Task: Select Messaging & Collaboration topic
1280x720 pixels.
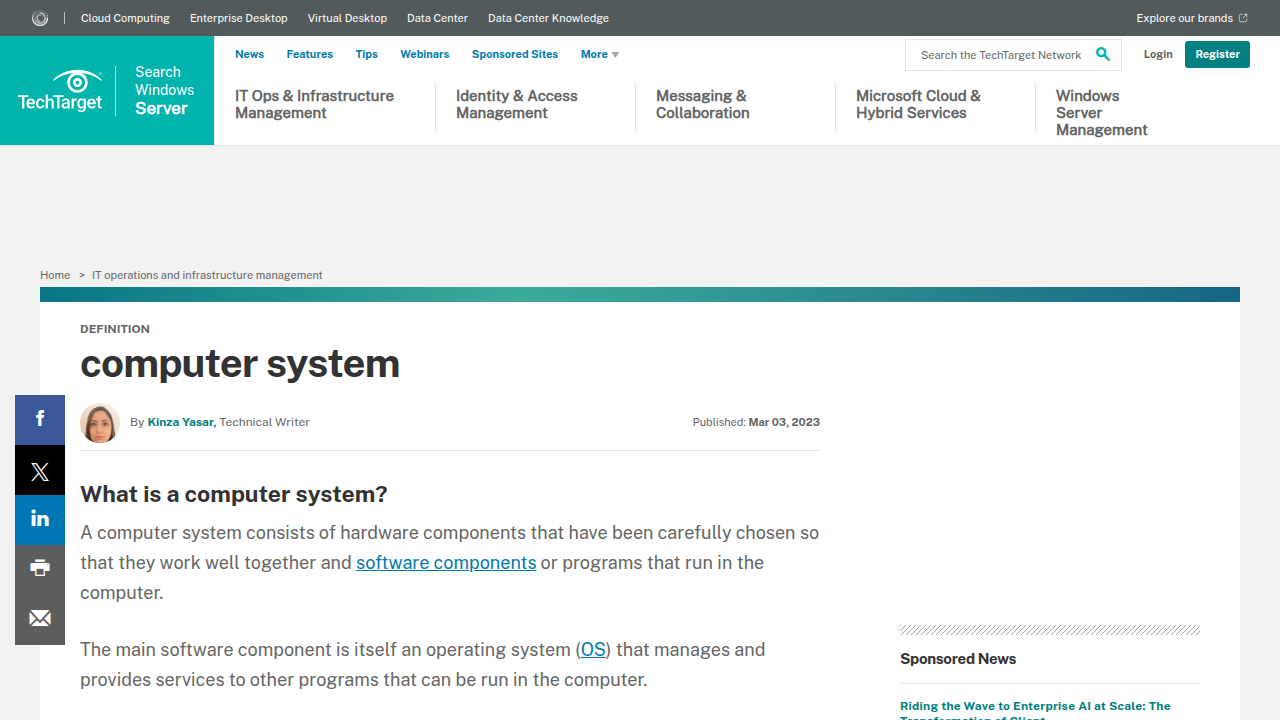Action: 703,104
